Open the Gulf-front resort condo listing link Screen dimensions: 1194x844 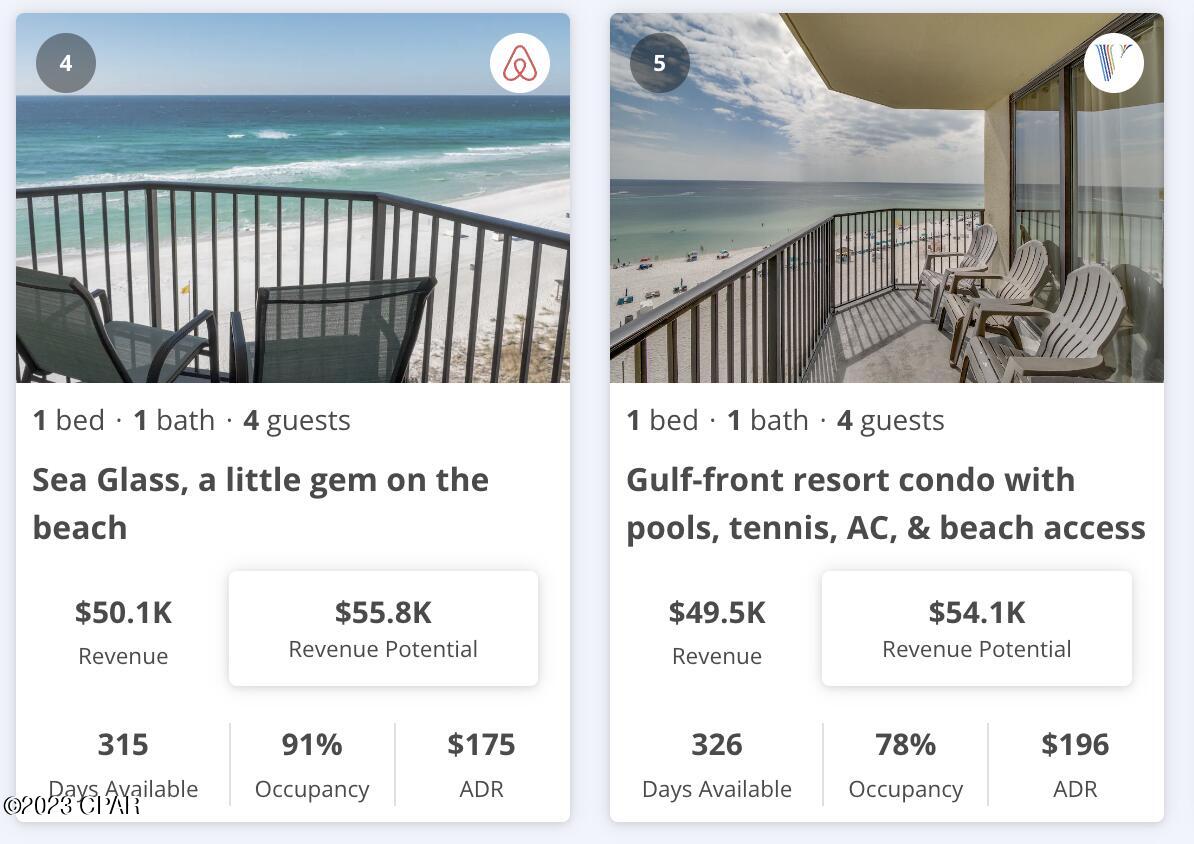tap(886, 503)
